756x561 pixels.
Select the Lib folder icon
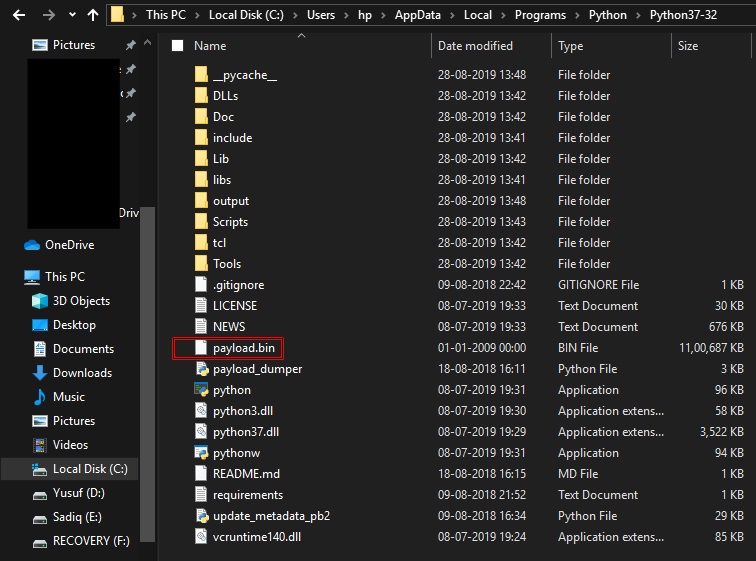[202, 159]
